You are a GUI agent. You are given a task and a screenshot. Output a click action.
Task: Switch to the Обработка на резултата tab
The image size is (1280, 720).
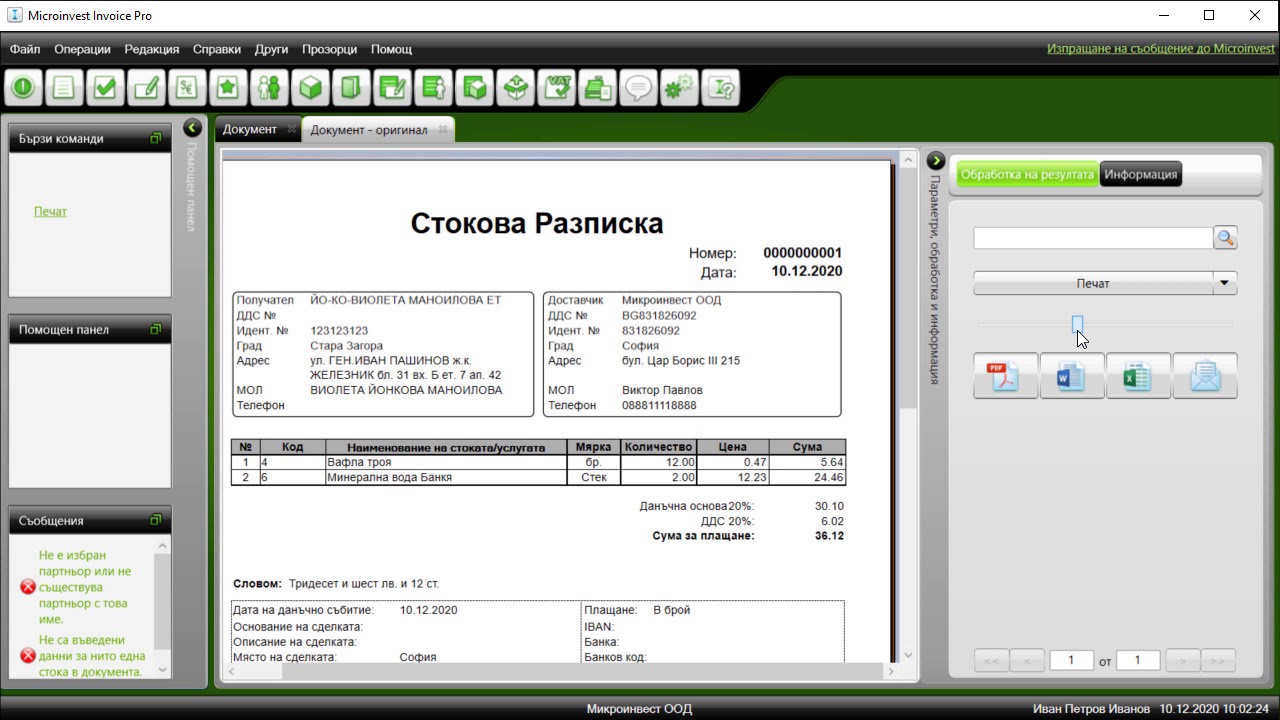click(x=1027, y=174)
